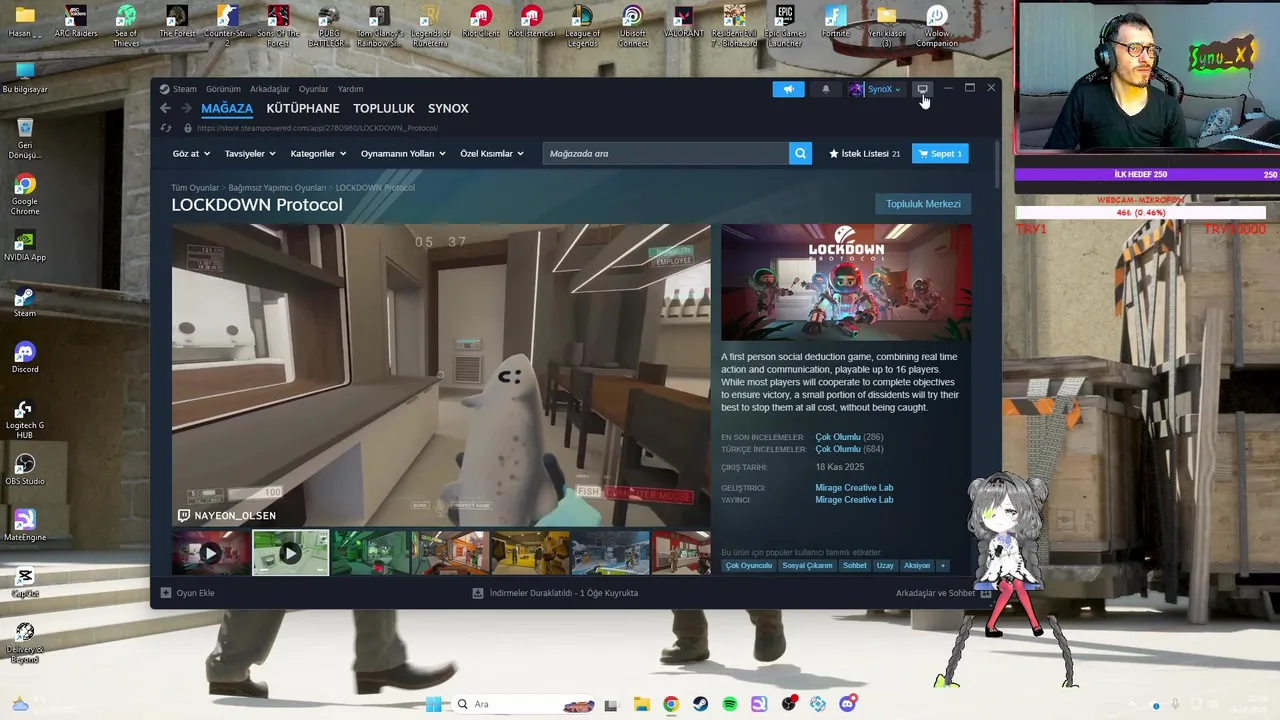Click the LOCKDOWN Protocol capsule image

[846, 283]
